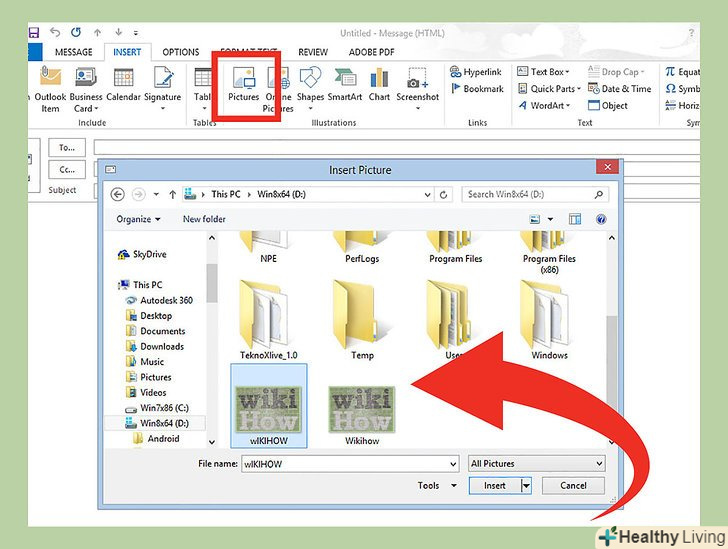Open Desktop in the navigation pane
728x549 pixels.
[149, 316]
